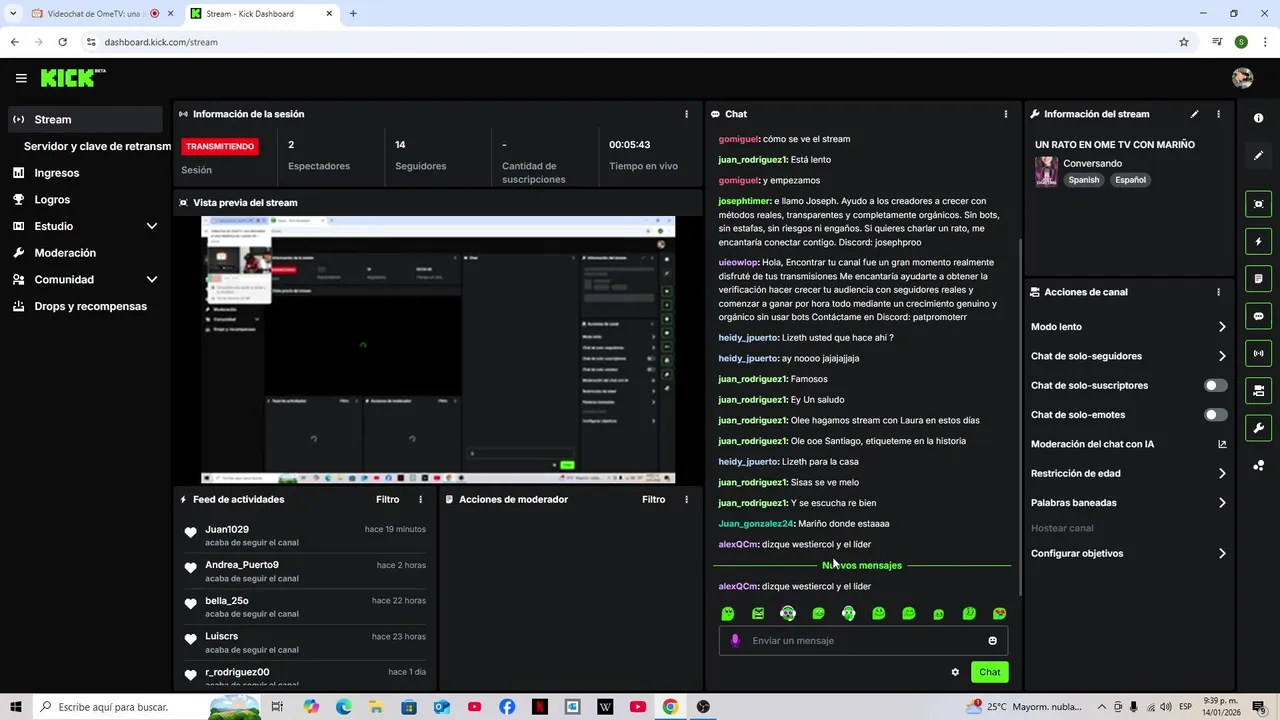
Task: Click the info icon in the right rail
Action: [x=1258, y=118]
